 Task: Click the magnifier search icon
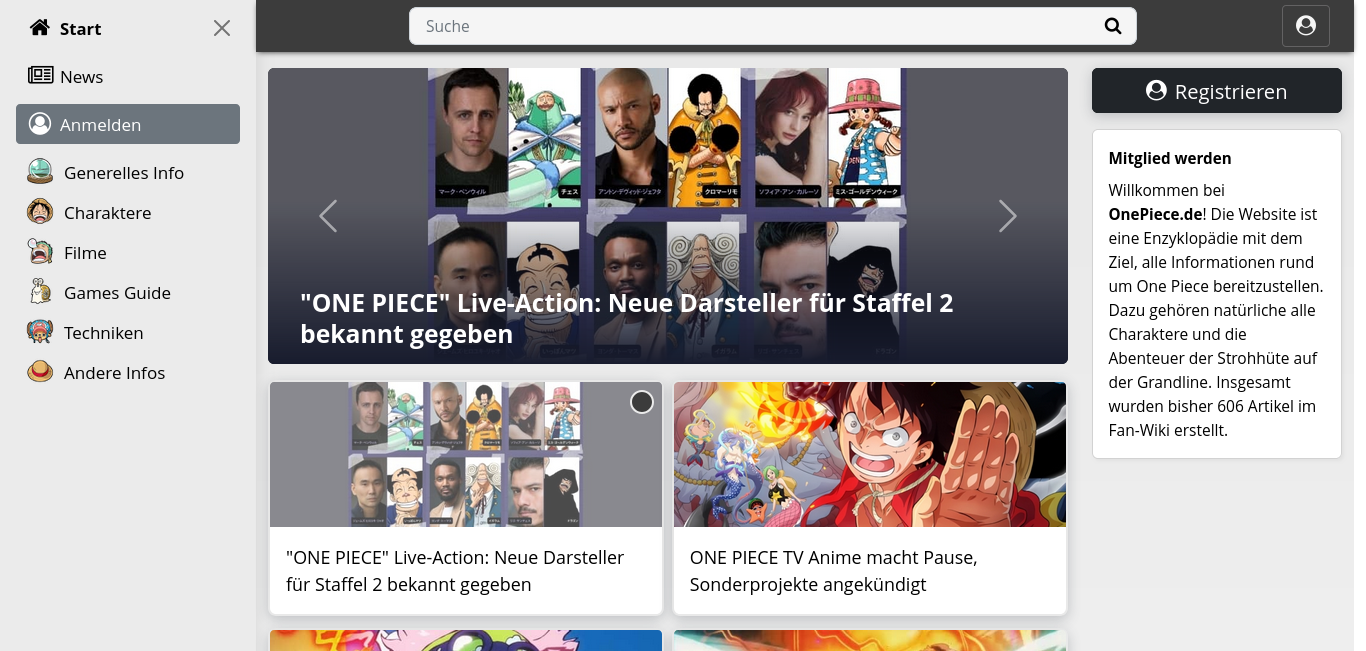pos(1113,26)
